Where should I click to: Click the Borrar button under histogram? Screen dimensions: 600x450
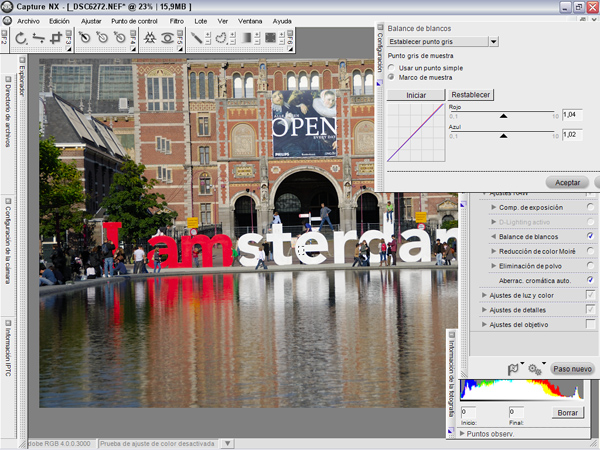click(568, 412)
